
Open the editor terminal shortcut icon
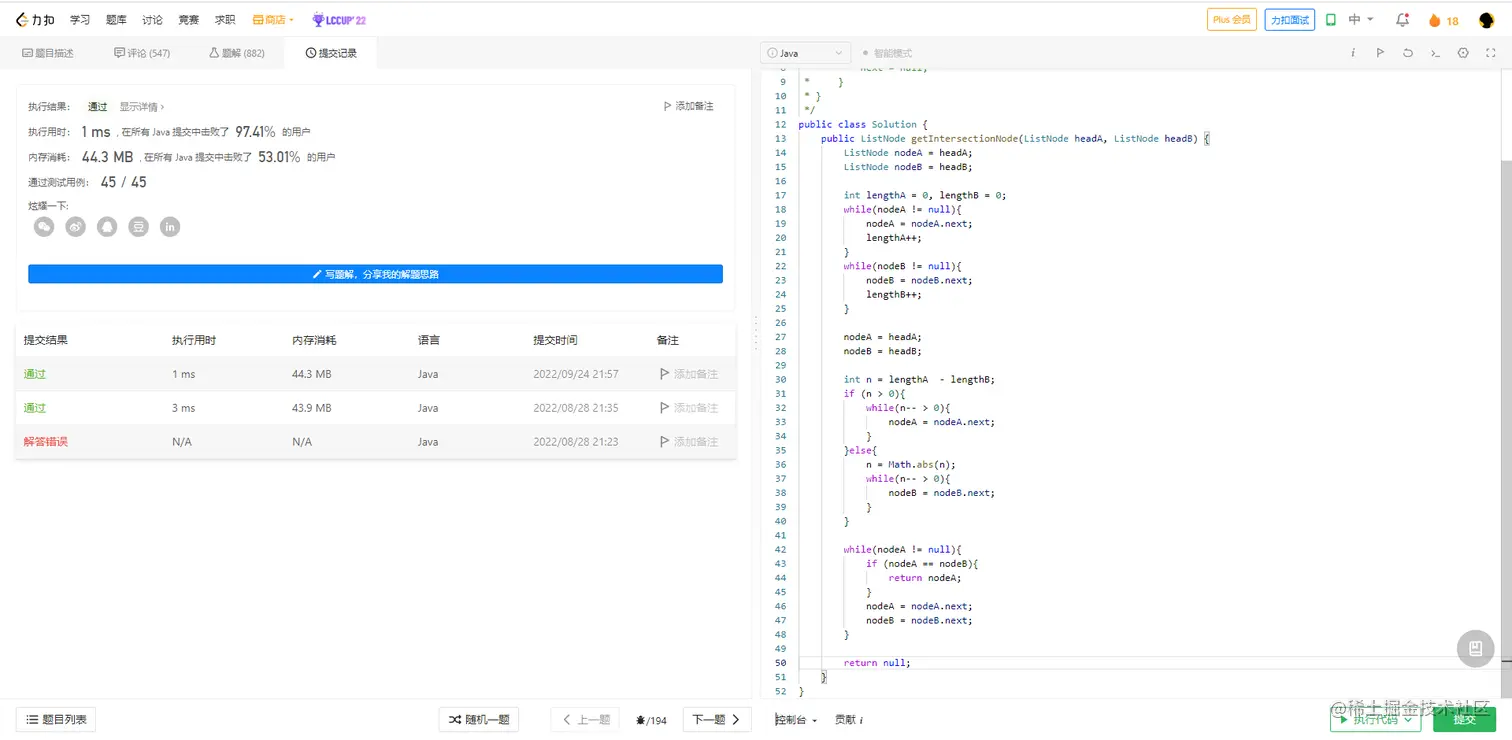pyautogui.click(x=1436, y=53)
